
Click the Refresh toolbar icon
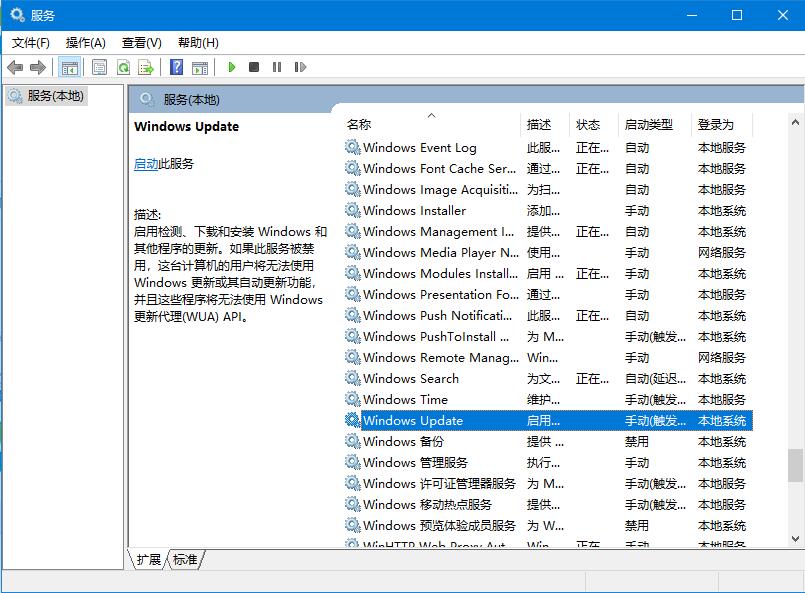click(x=123, y=67)
